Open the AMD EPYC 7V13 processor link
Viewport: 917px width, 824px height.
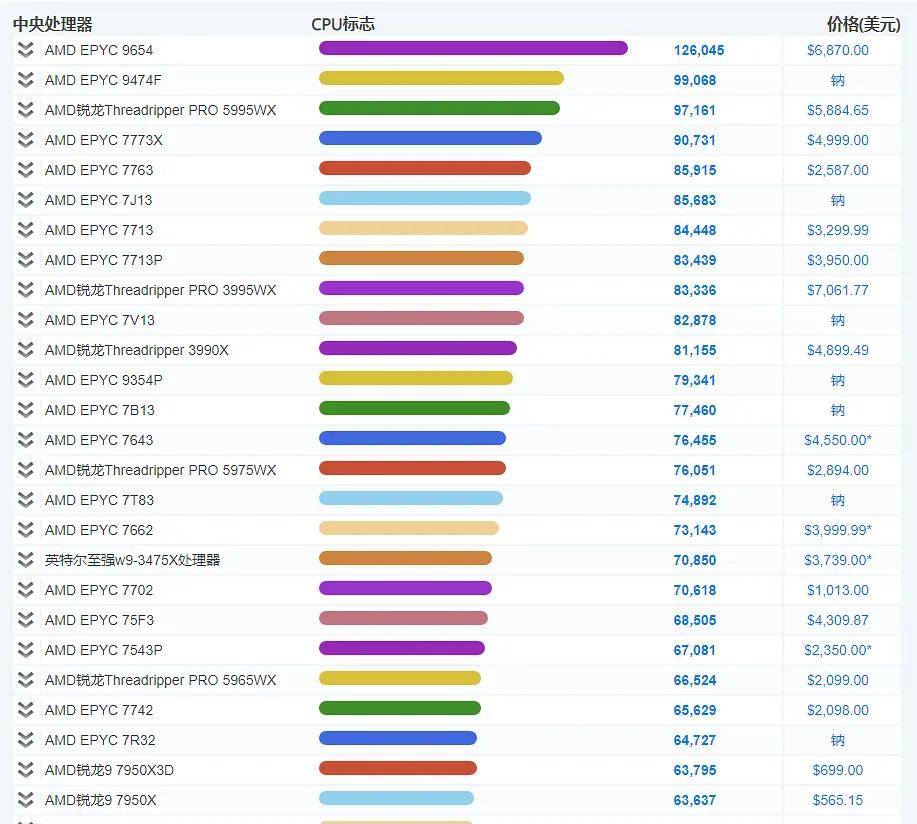coord(100,320)
